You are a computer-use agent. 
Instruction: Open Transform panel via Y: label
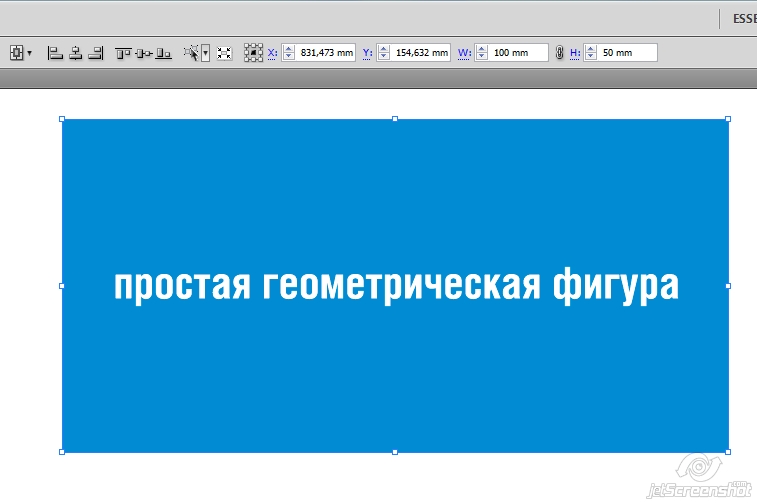pyautogui.click(x=367, y=53)
